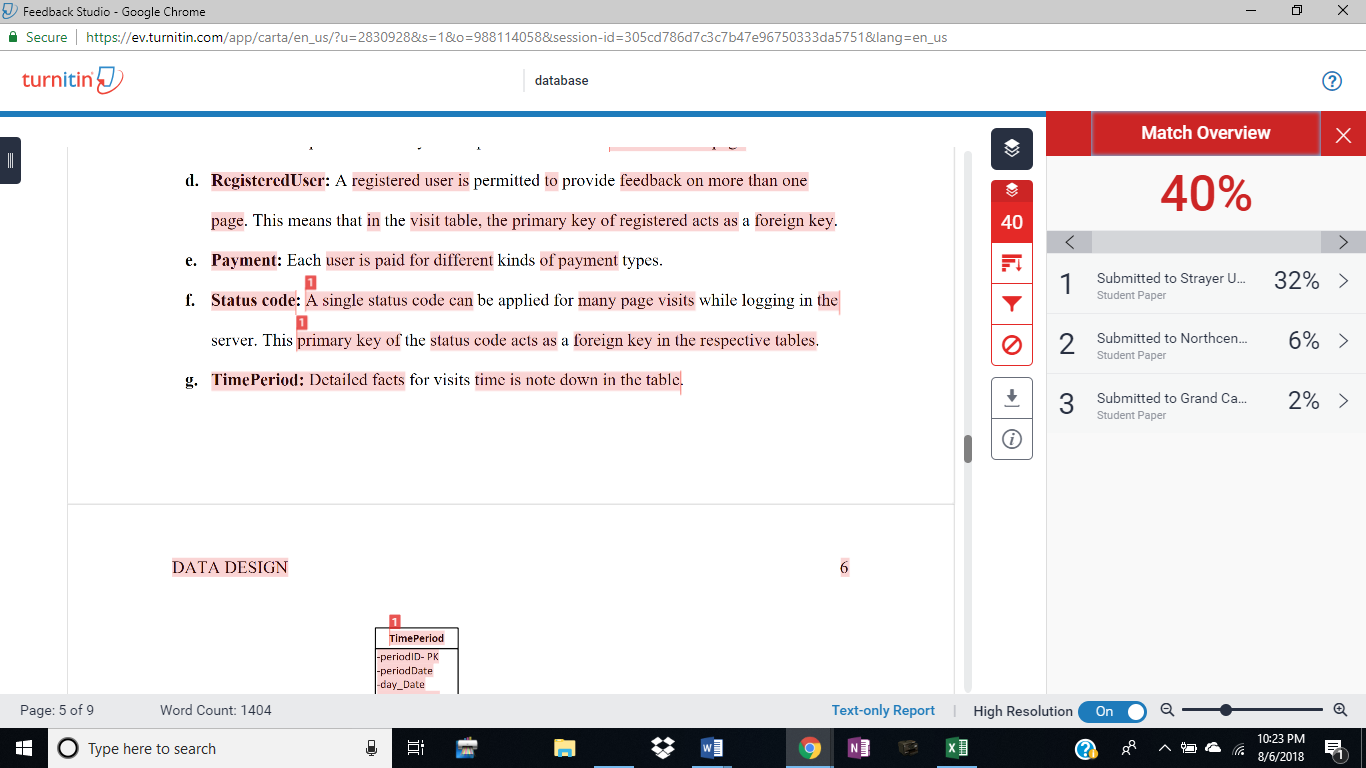This screenshot has height=768, width=1366.
Task: Open the filters and settings funnel icon
Action: point(1012,304)
